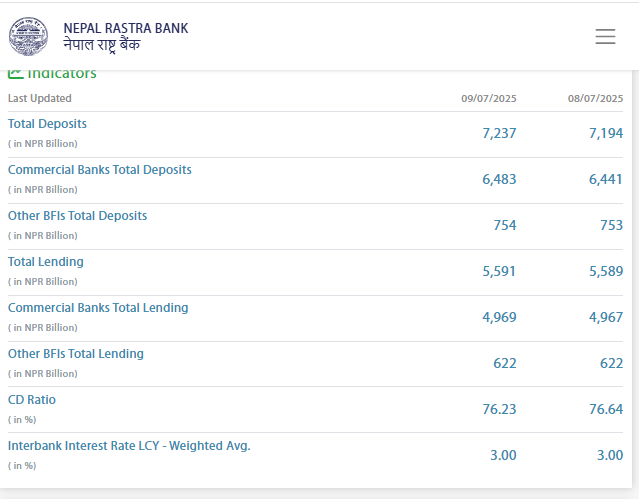The width and height of the screenshot is (639, 499).
Task: Click the Last Updated label
Action: click(x=40, y=98)
